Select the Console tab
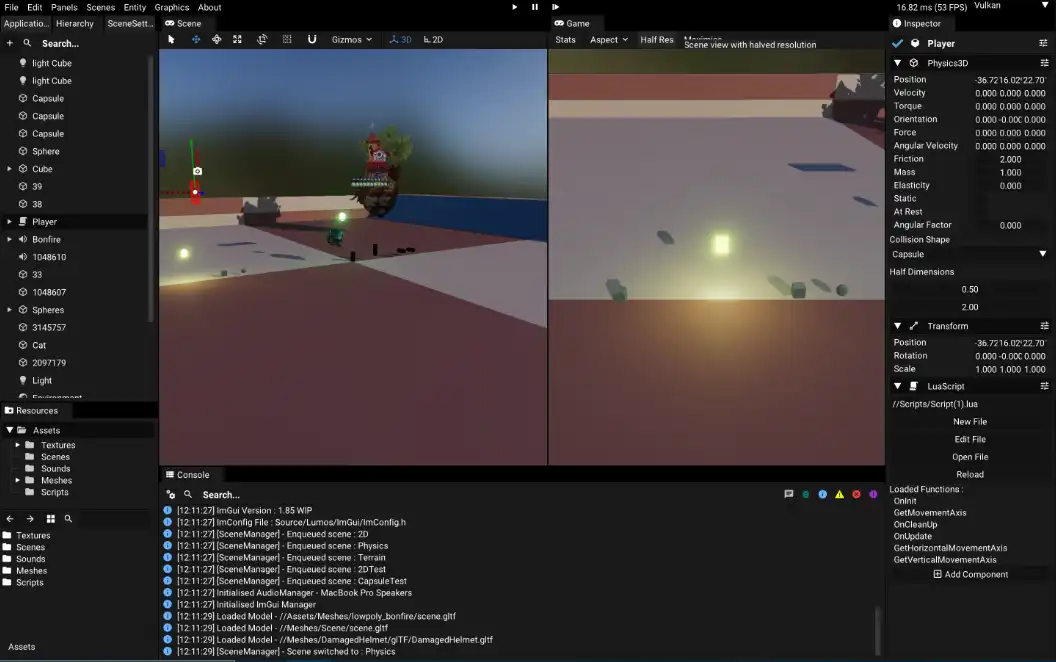Viewport: 1056px width, 662px height. click(188, 475)
